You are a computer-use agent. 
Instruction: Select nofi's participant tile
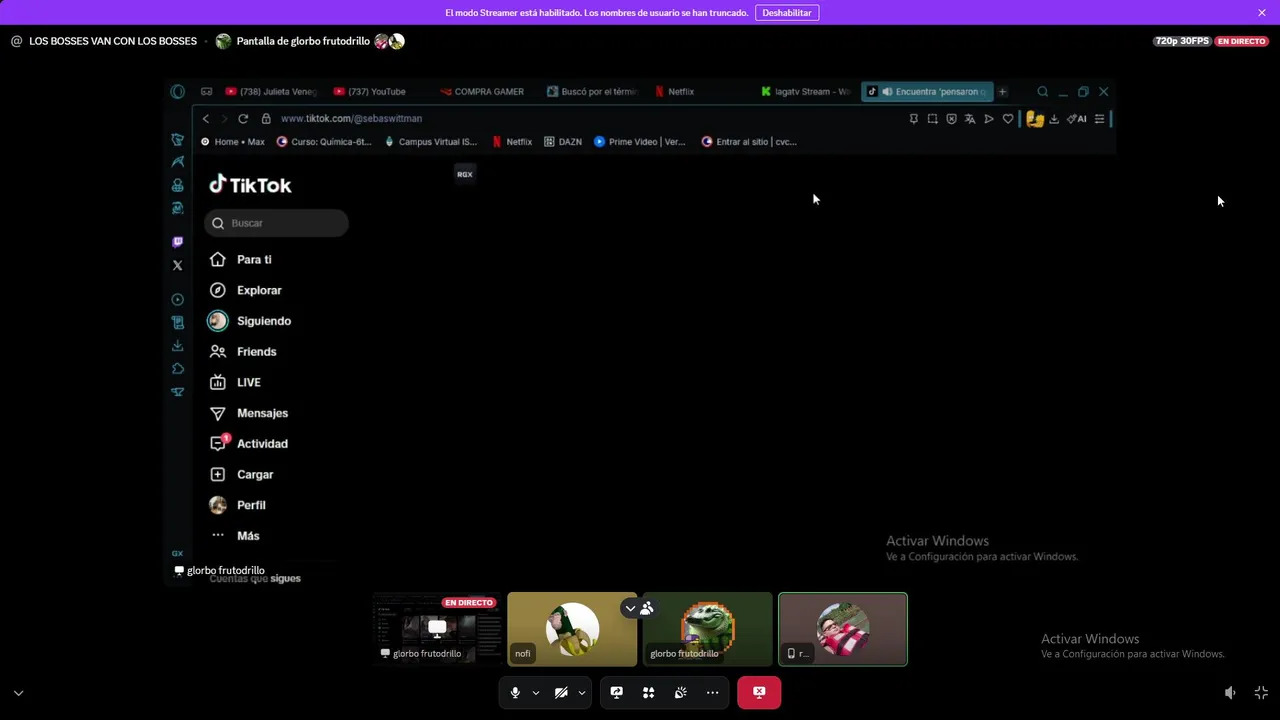coord(572,629)
